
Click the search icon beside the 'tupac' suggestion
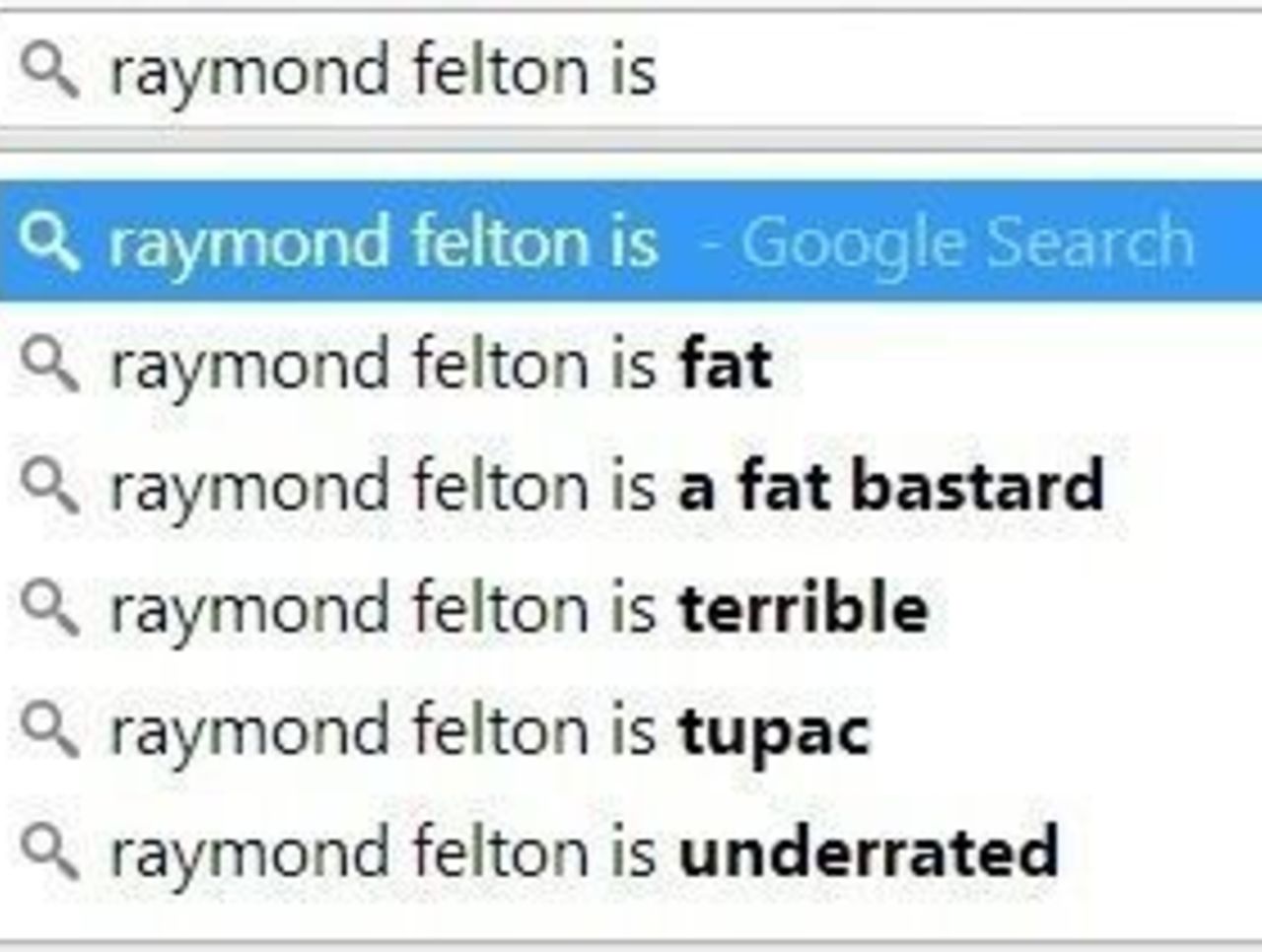(x=49, y=731)
